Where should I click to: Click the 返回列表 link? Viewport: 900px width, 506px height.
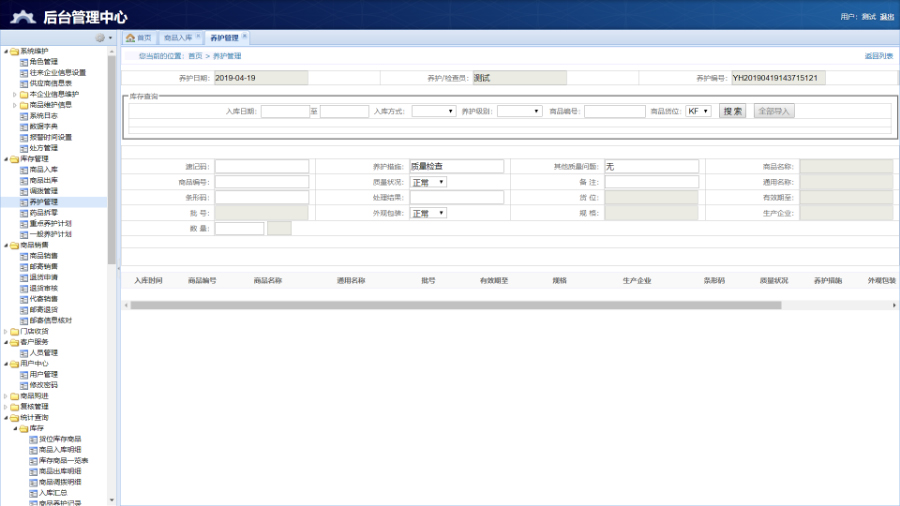pyautogui.click(x=879, y=56)
